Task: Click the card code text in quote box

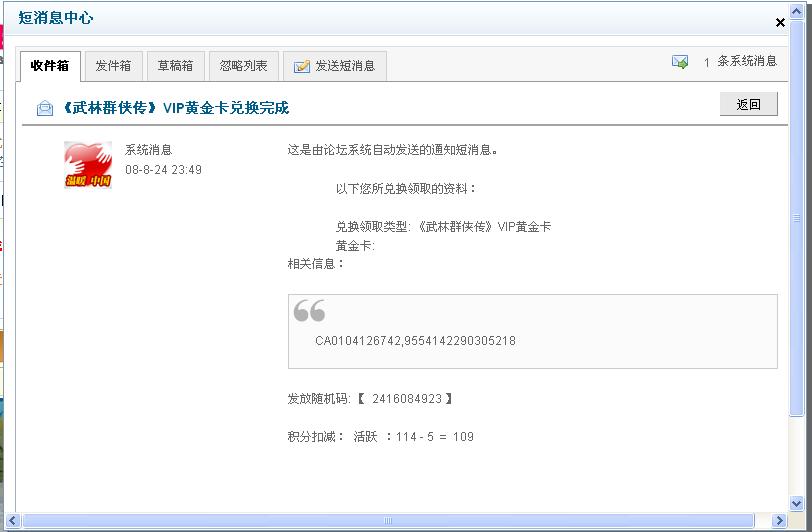Action: pos(415,341)
